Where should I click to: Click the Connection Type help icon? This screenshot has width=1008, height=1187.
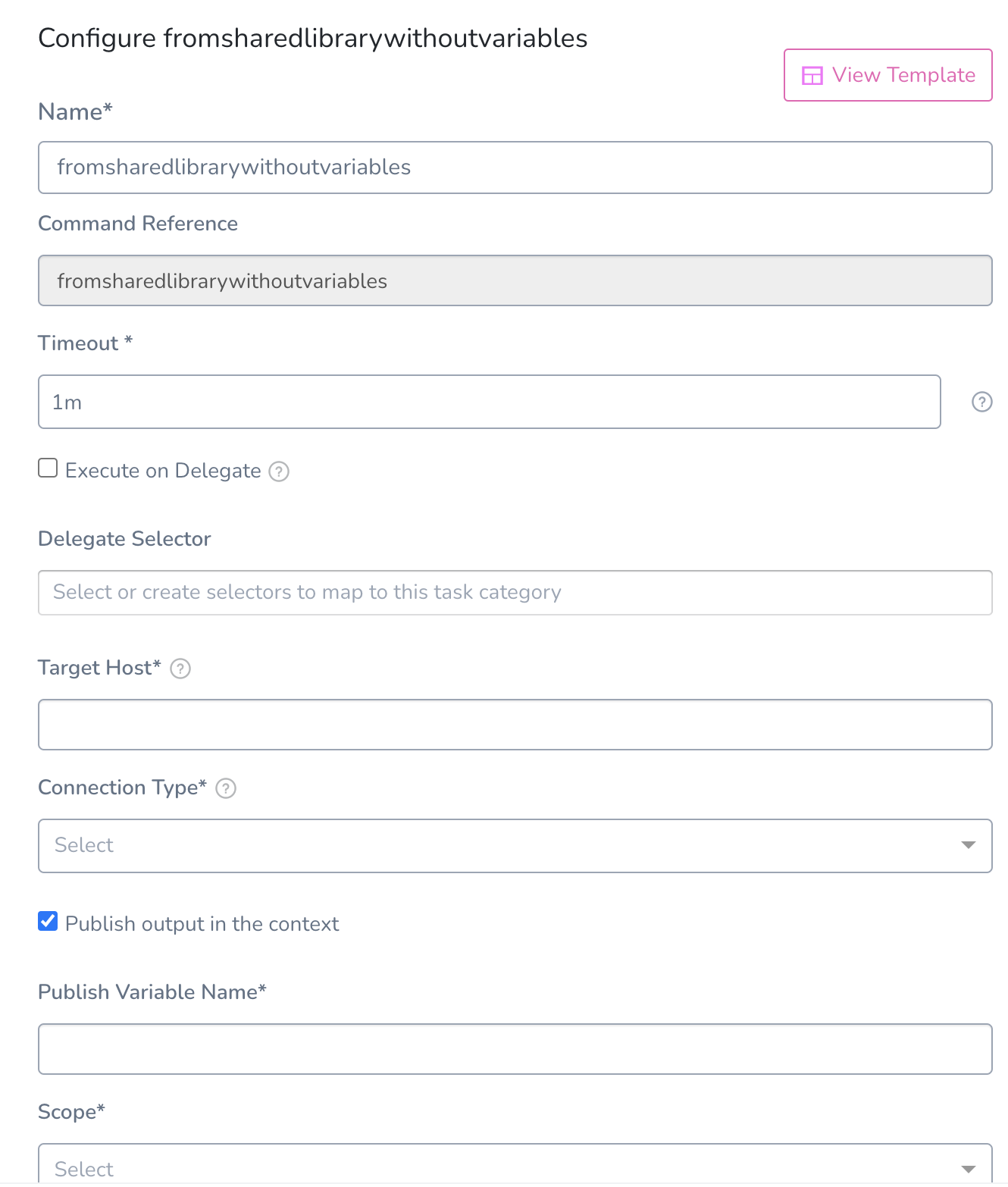[x=226, y=788]
